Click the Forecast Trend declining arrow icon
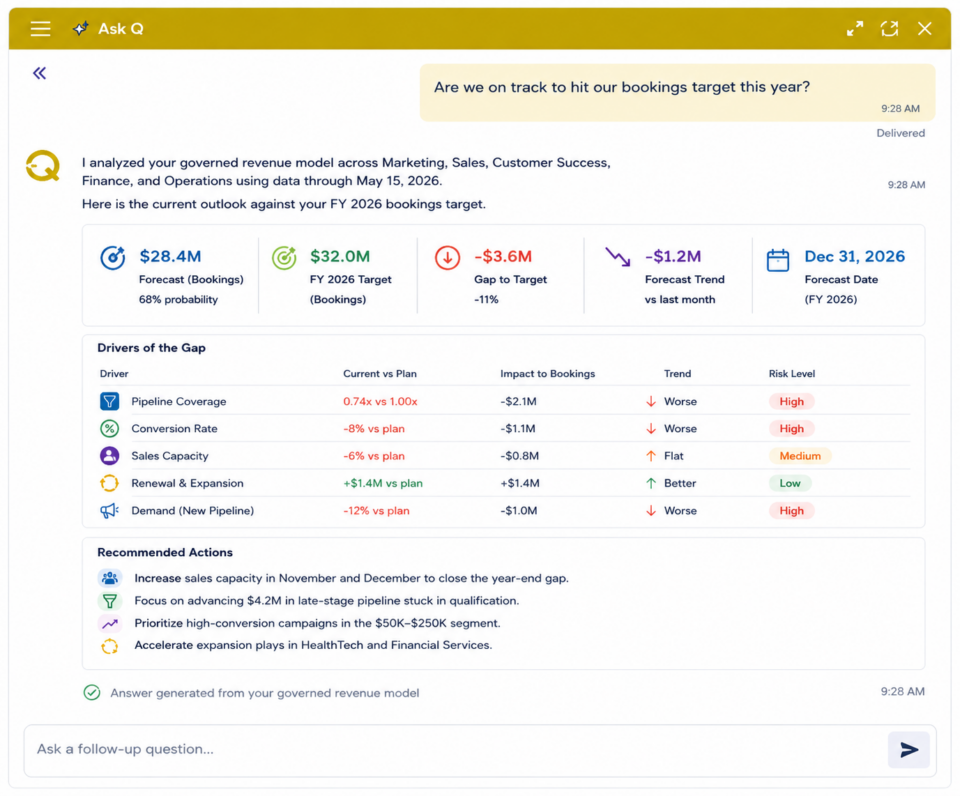 click(618, 257)
